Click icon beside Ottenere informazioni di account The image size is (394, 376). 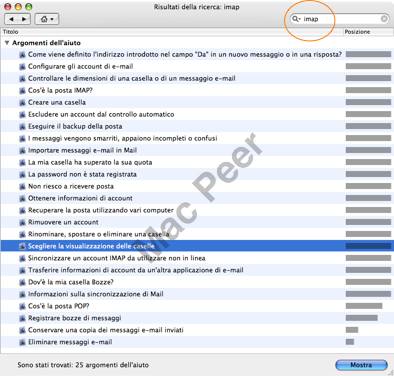(22, 198)
